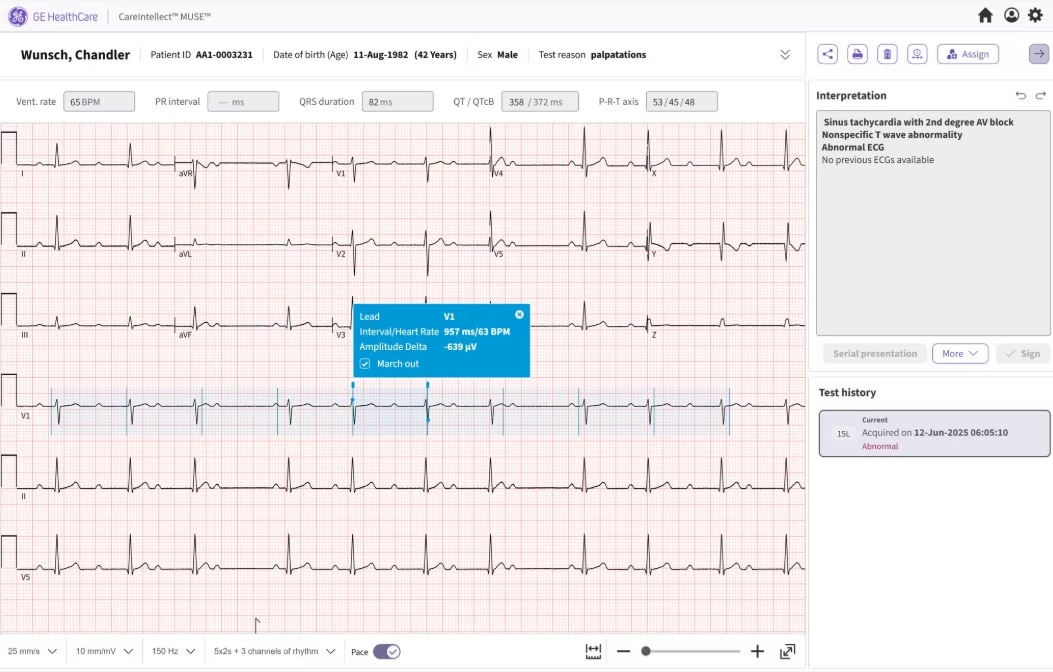Go to the home page icon
The height and width of the screenshot is (672, 1053).
[x=985, y=15]
